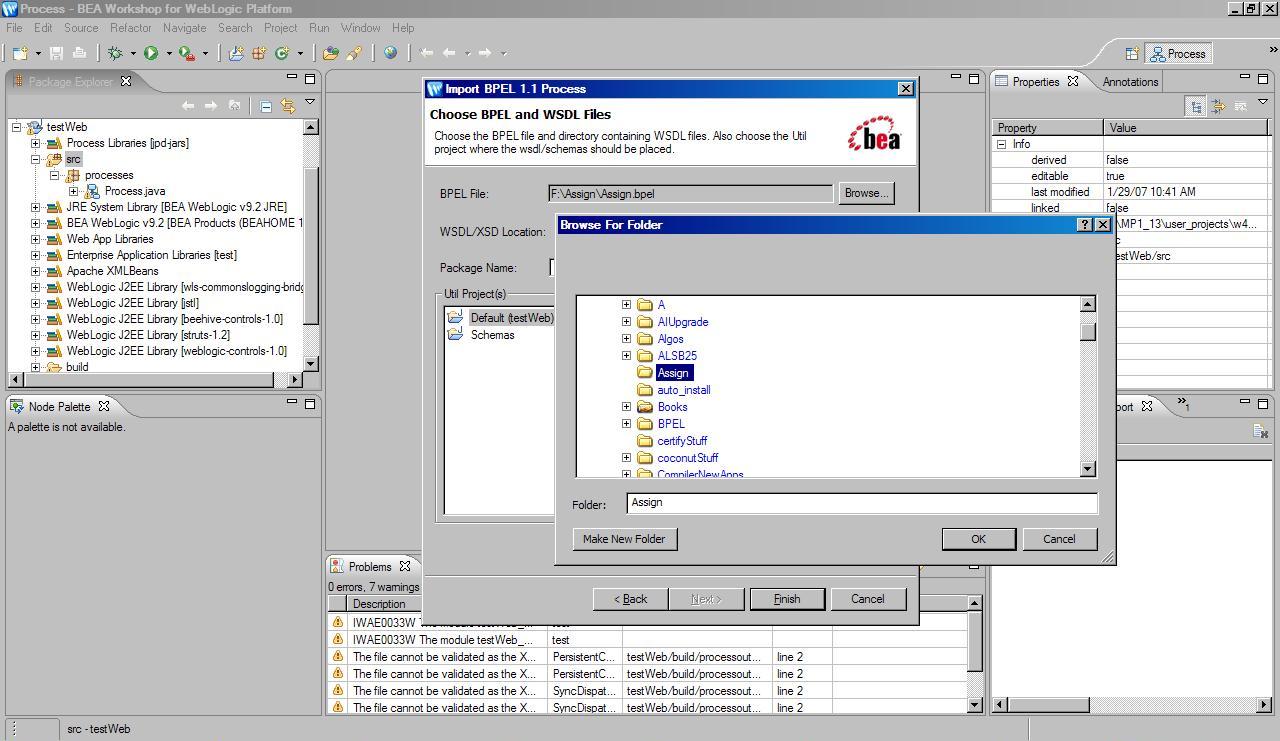Maximize the Properties panel
Screen dimensions: 1280x741
tap(1263, 78)
